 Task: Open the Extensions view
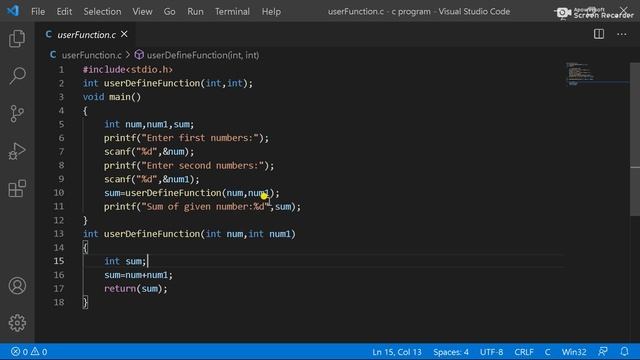(17, 189)
